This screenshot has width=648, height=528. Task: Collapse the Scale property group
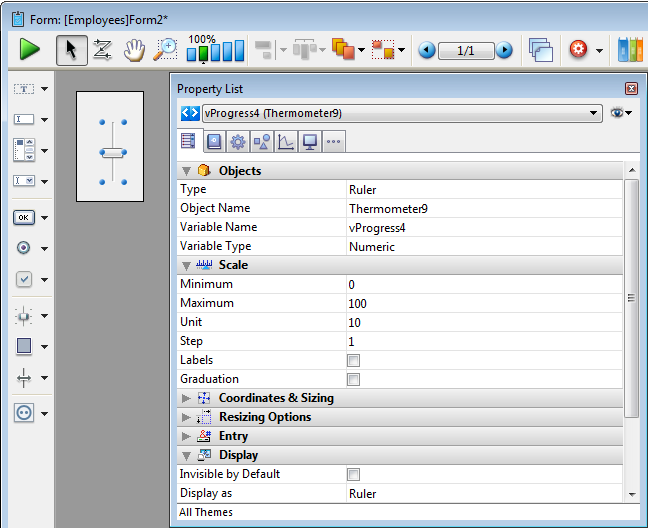point(187,265)
